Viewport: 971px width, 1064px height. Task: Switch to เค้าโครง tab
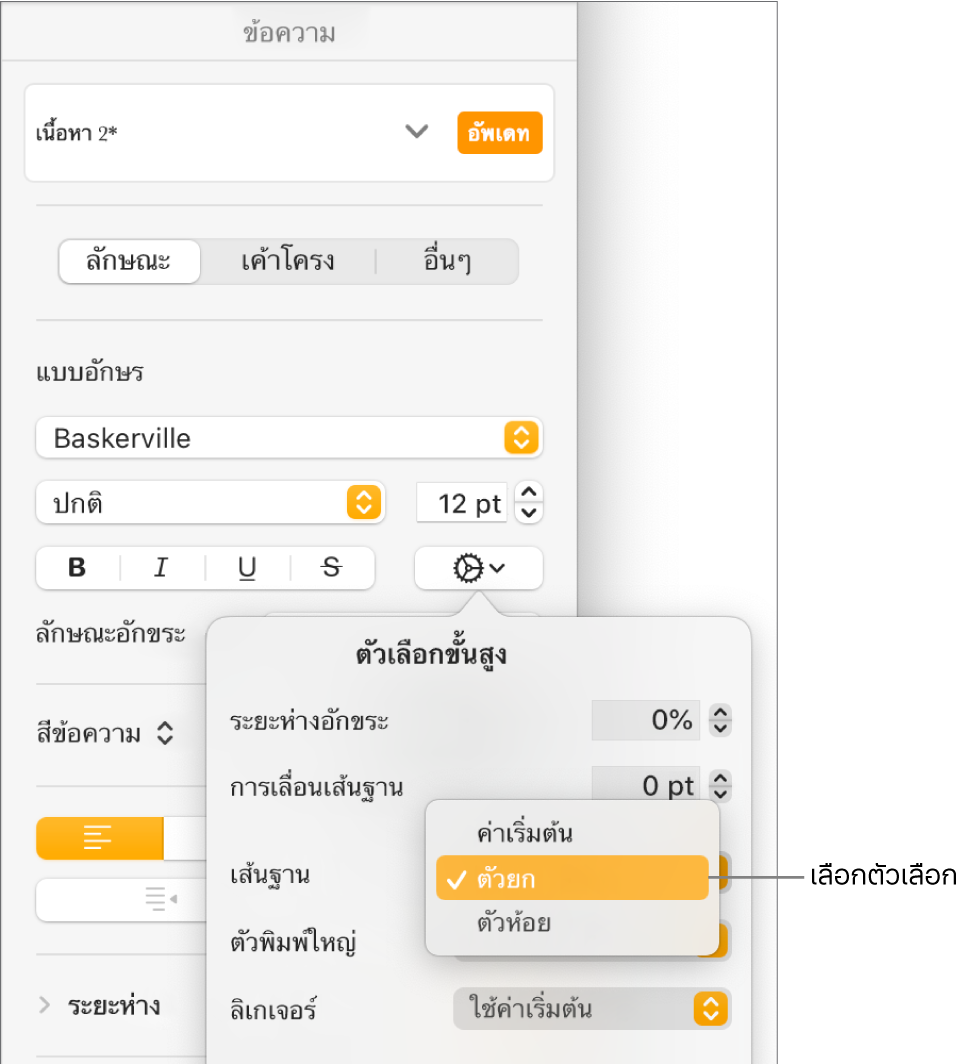tap(288, 261)
